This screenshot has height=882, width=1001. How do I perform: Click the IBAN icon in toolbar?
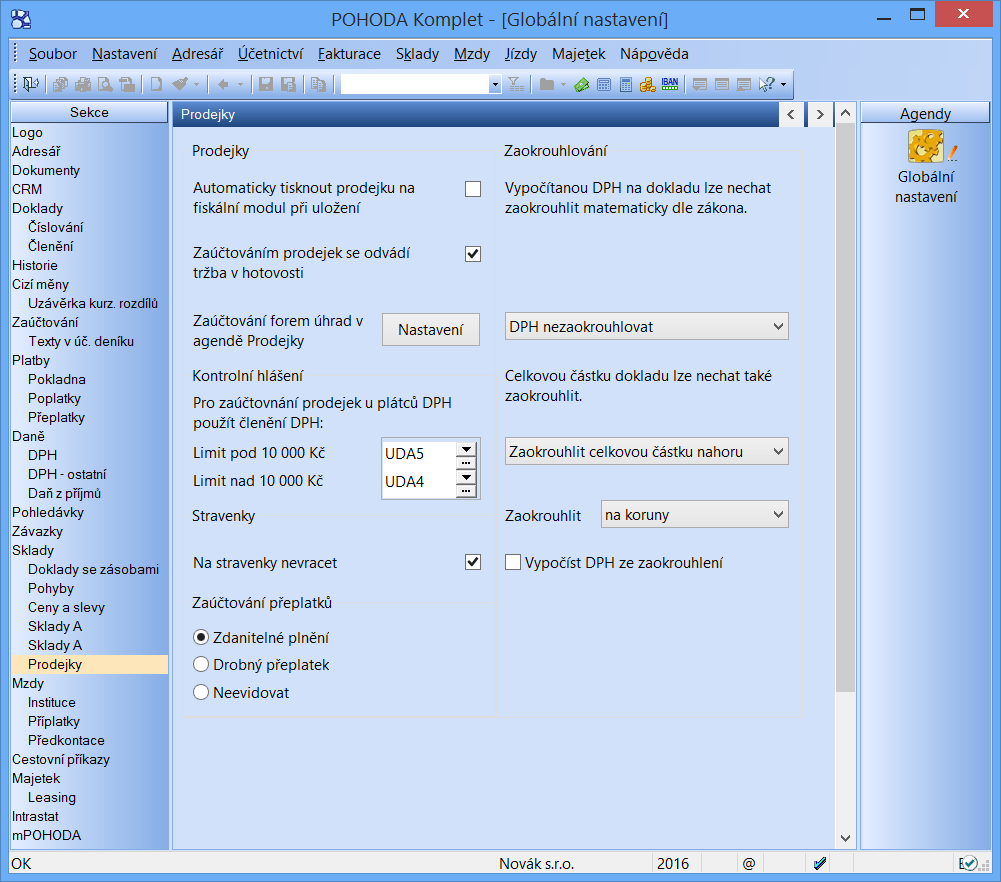670,85
